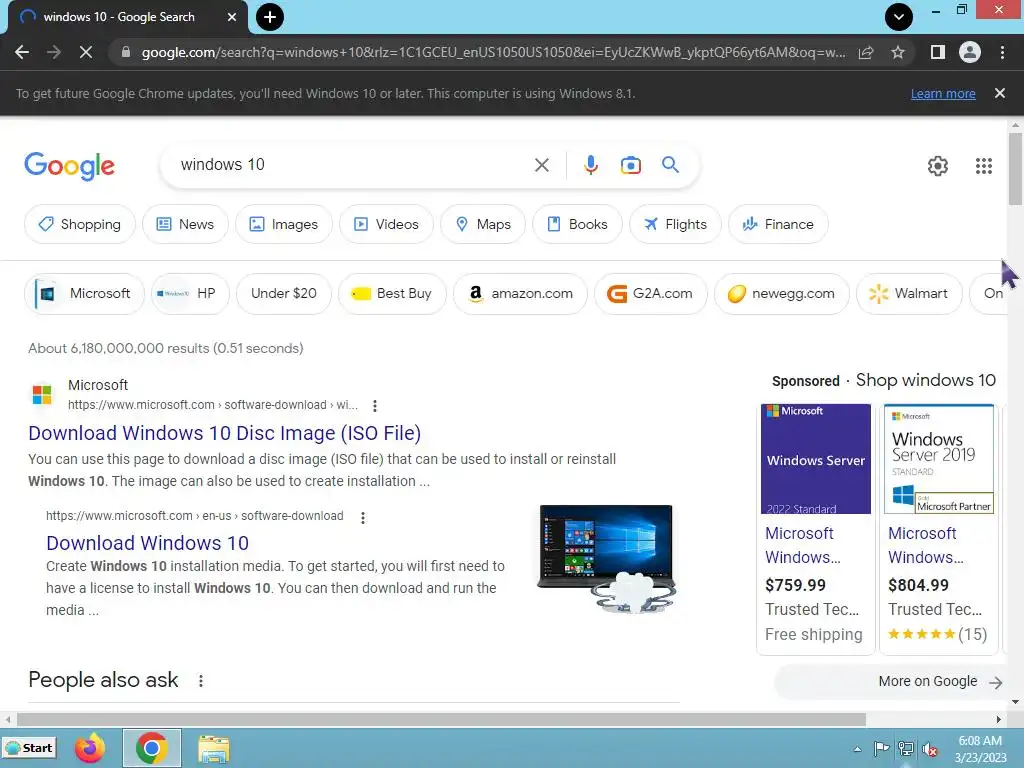Filter results by the HP chip
This screenshot has width=1024, height=768.
point(190,293)
